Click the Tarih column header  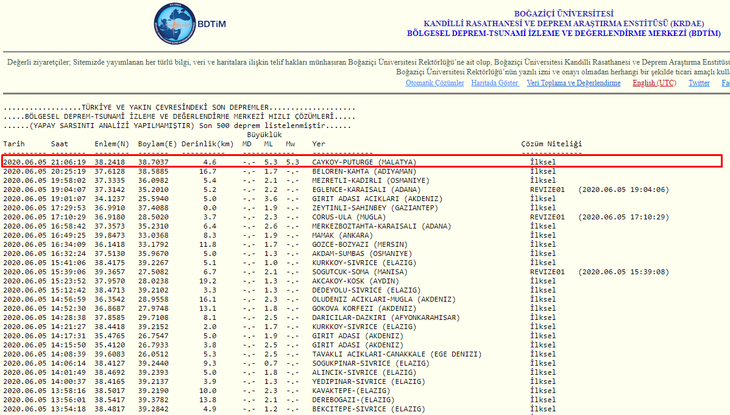point(14,144)
